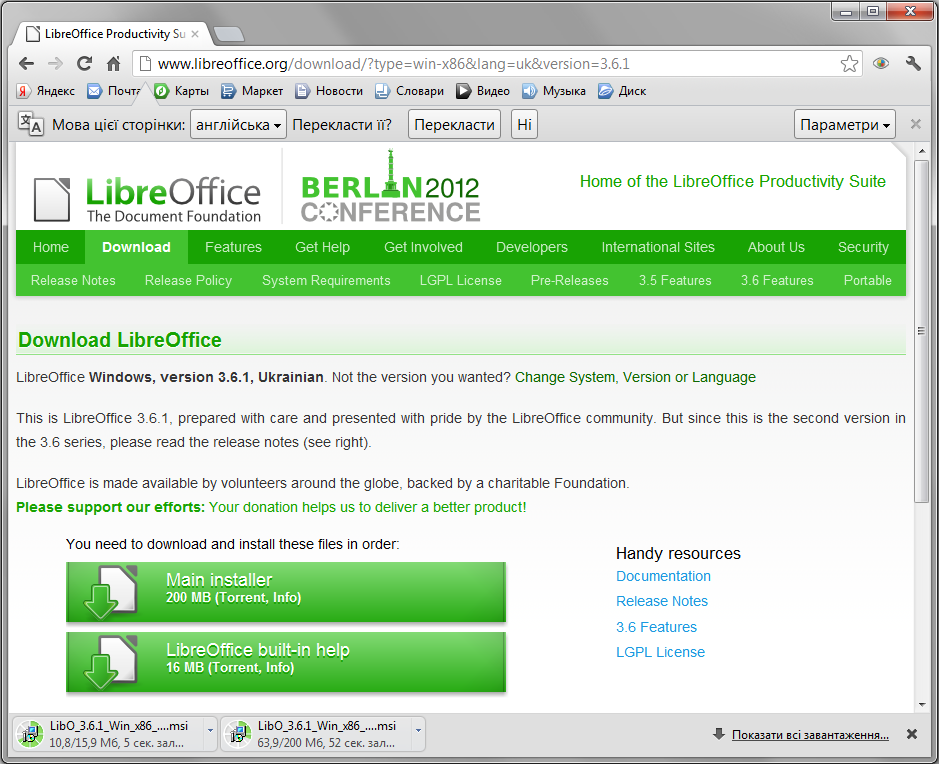This screenshot has height=764, width=939.
Task: Click Показати всі завантаження link
Action: click(x=810, y=735)
